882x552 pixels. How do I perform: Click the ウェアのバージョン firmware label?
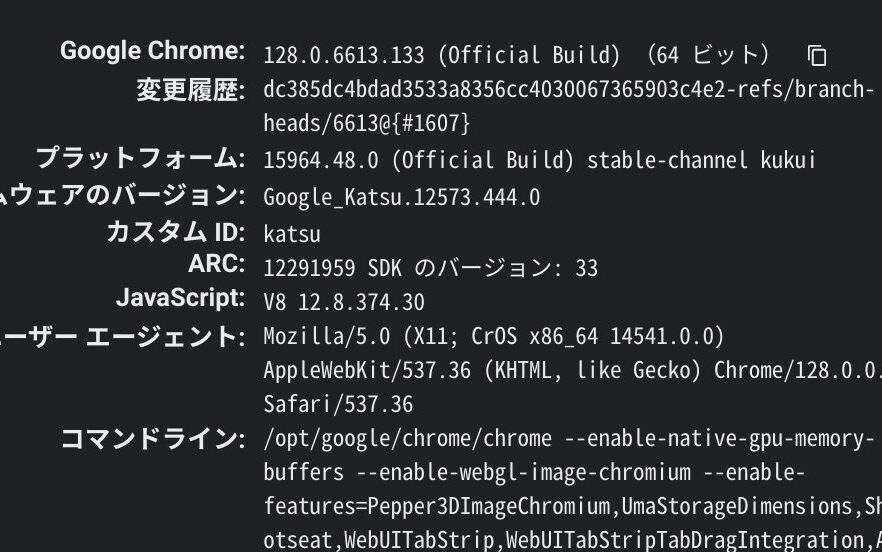(x=122, y=195)
